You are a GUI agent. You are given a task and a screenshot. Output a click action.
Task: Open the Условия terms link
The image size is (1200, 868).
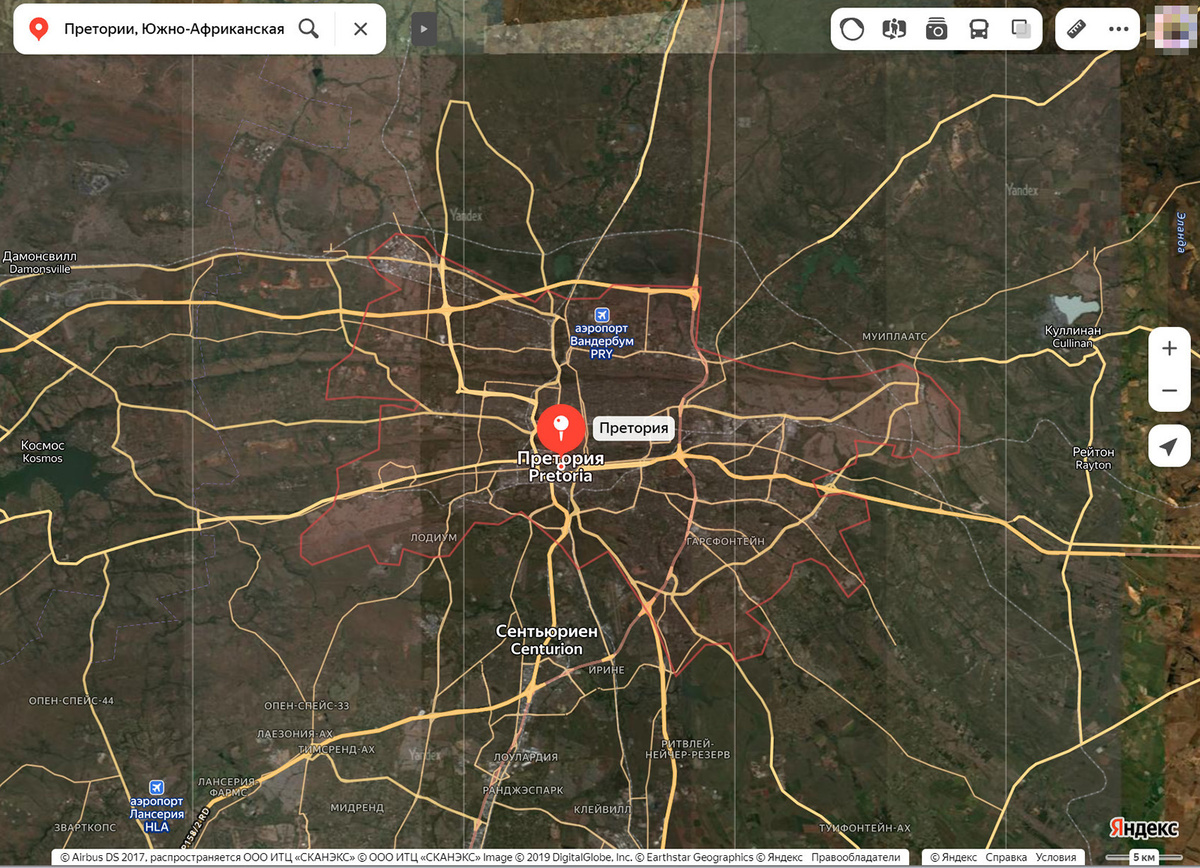tap(1056, 857)
